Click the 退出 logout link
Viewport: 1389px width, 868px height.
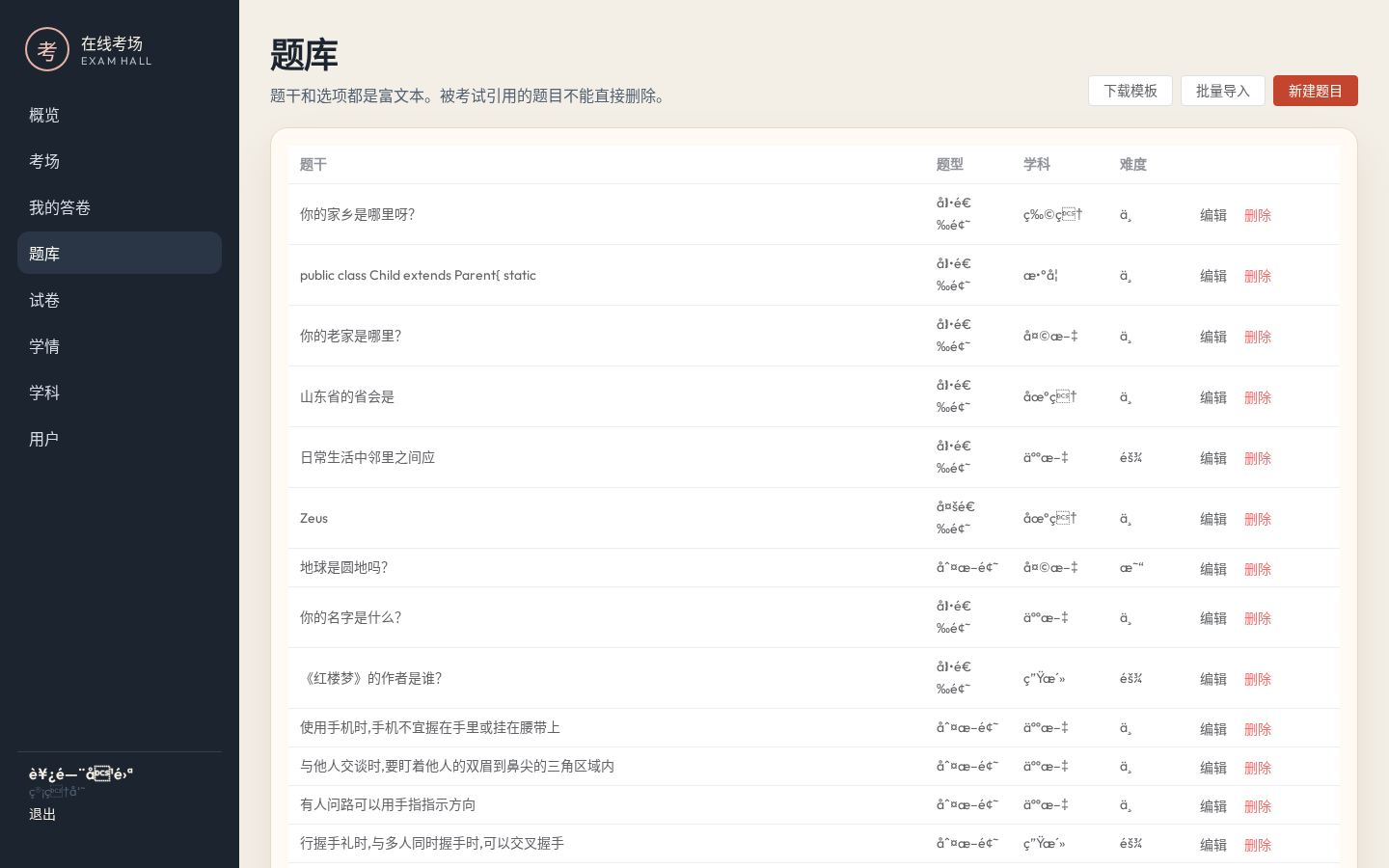point(42,814)
